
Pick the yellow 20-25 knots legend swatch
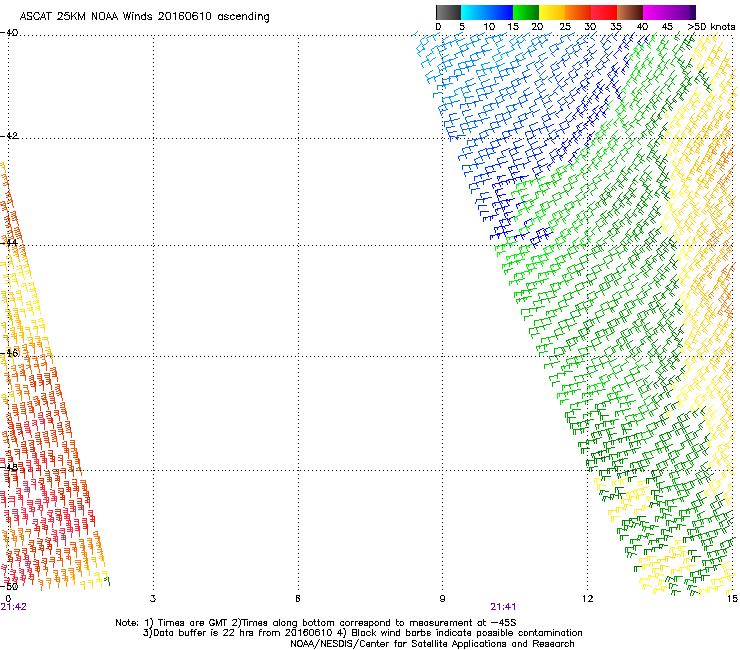(x=552, y=12)
